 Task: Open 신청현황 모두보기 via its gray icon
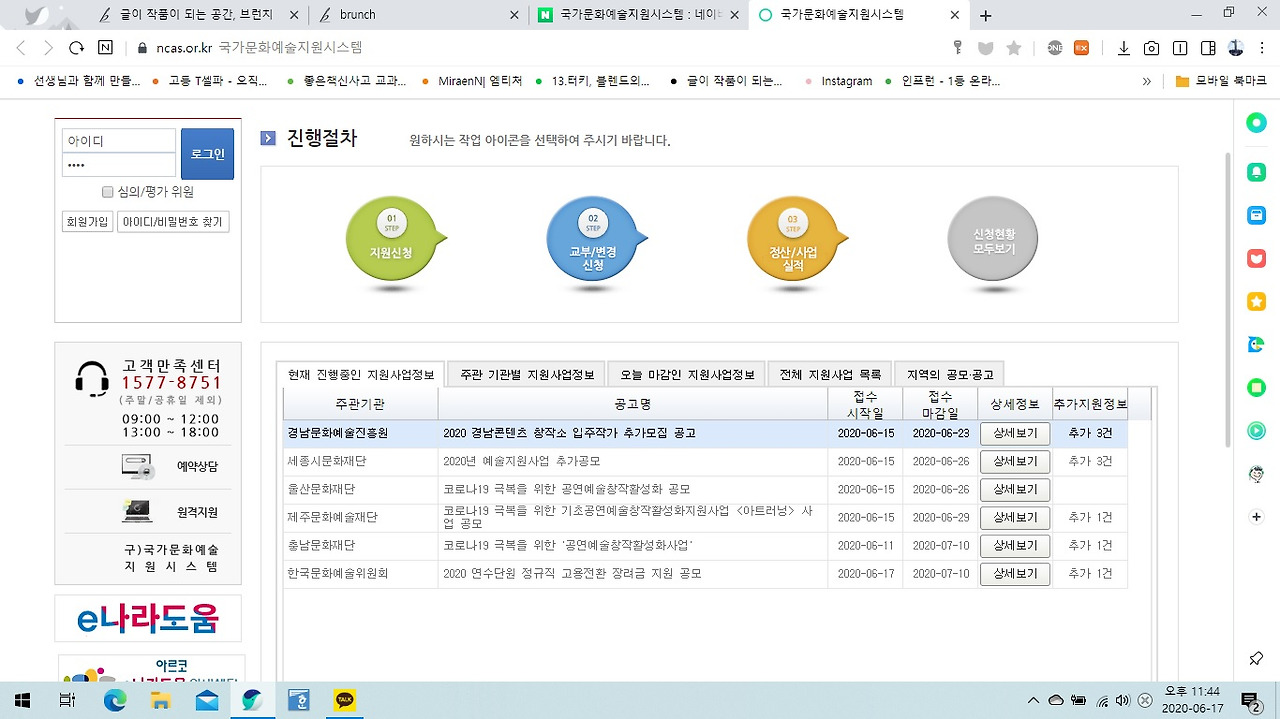tap(991, 240)
